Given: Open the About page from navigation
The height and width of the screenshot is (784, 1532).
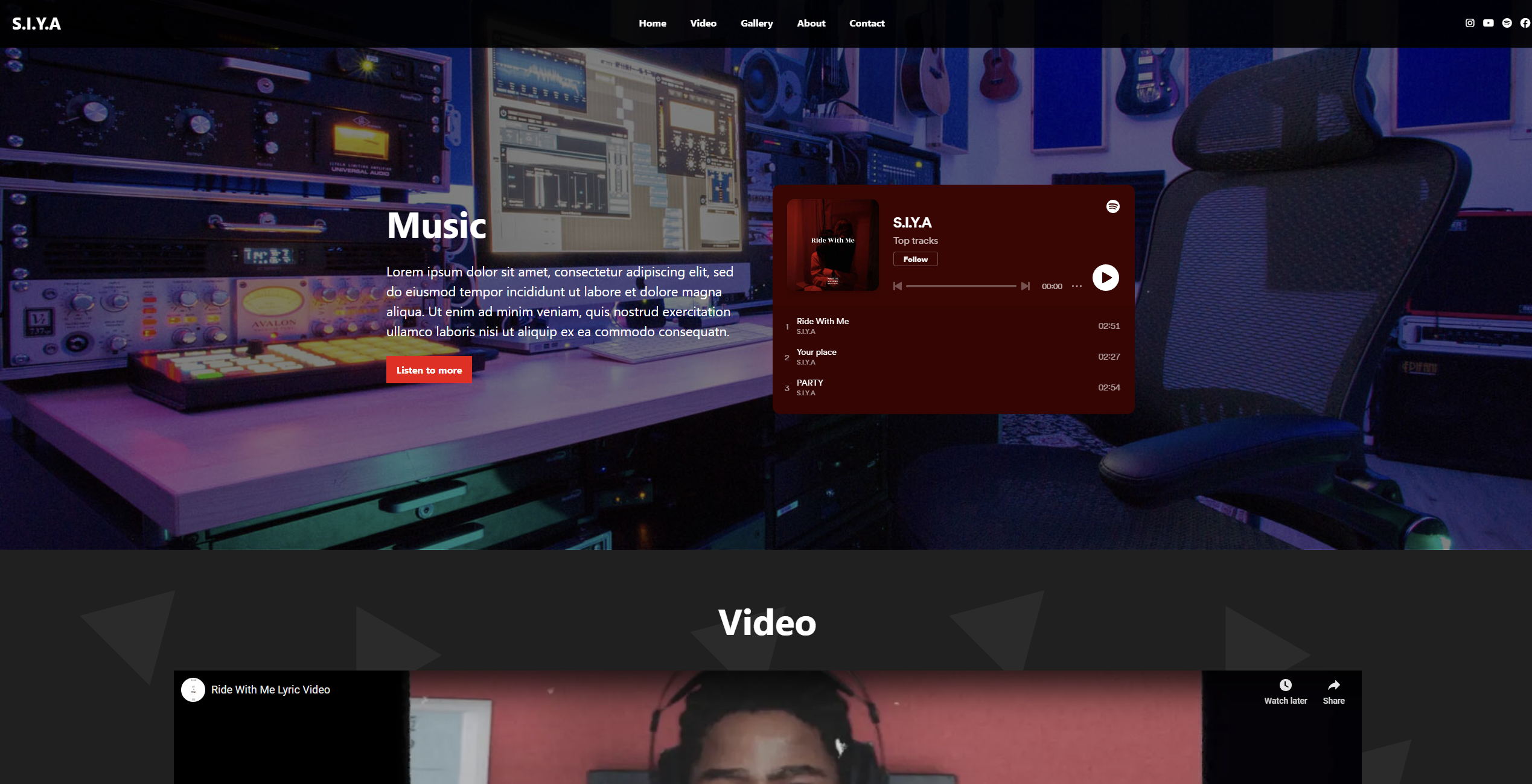Looking at the screenshot, I should click(x=811, y=23).
